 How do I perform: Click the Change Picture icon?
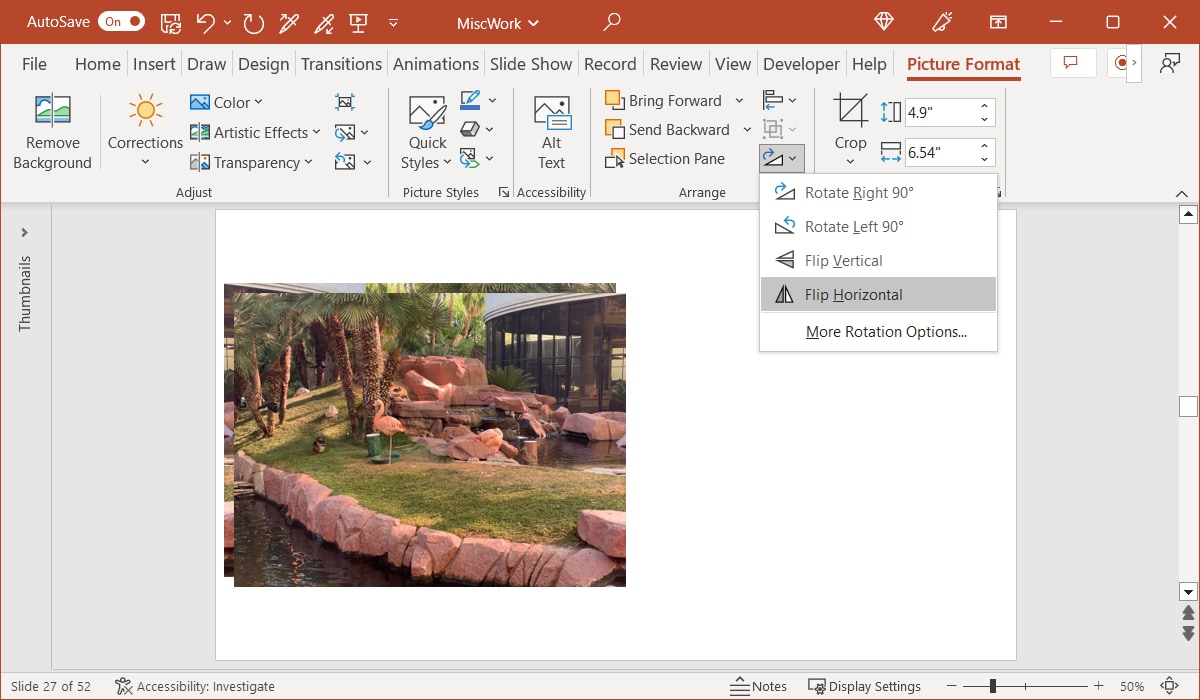tap(343, 131)
